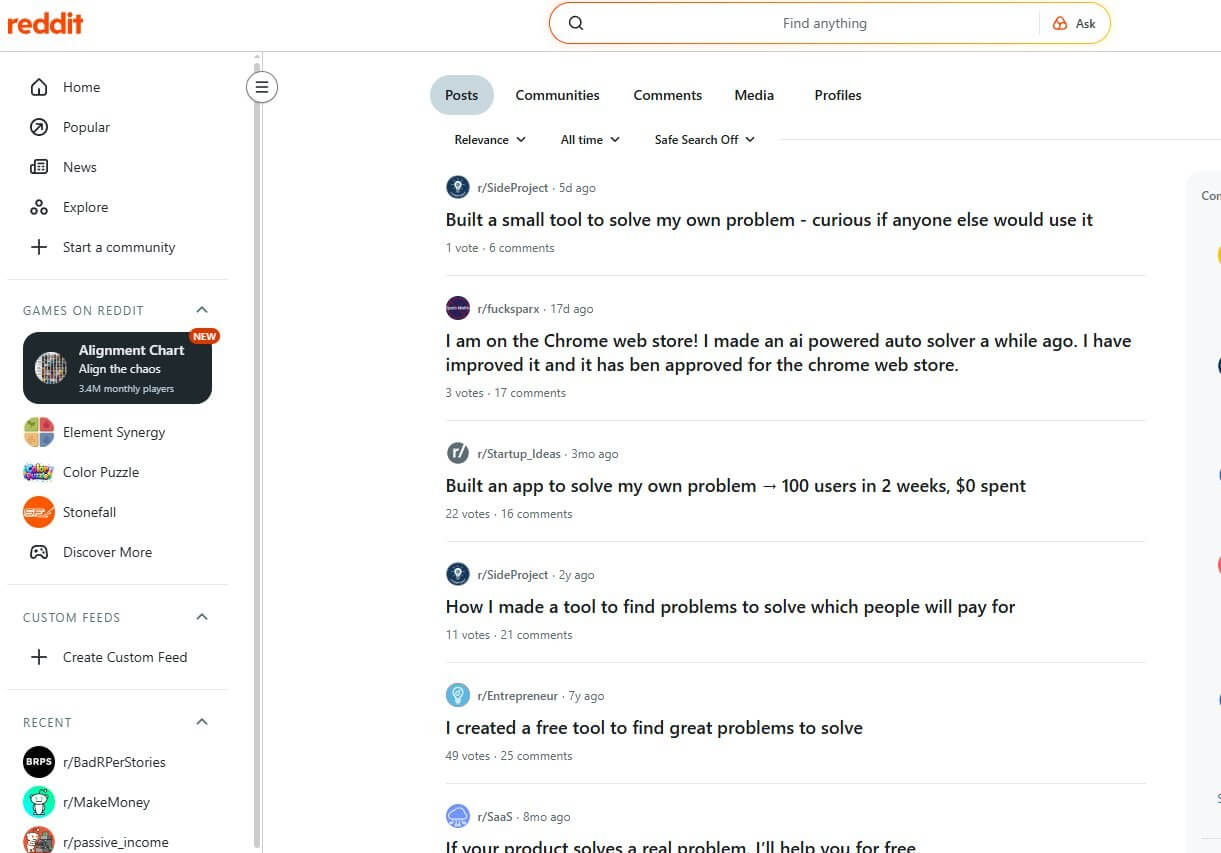Select the Posts tab
The width and height of the screenshot is (1221, 853).
(462, 95)
